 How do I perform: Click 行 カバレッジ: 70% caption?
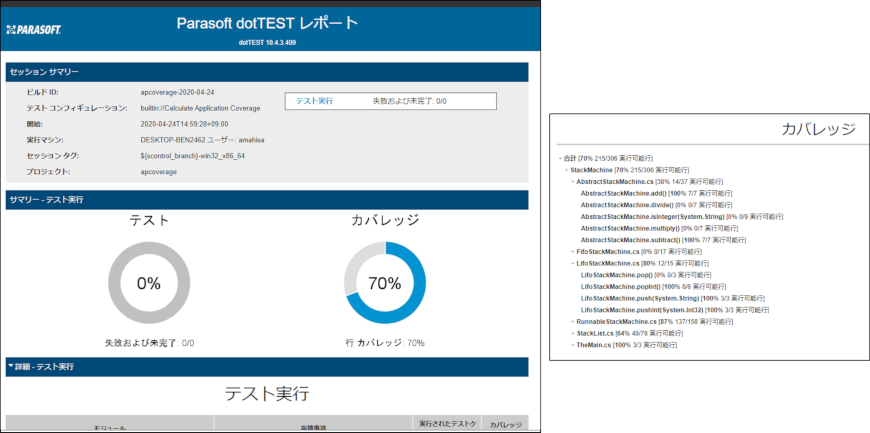[385, 343]
